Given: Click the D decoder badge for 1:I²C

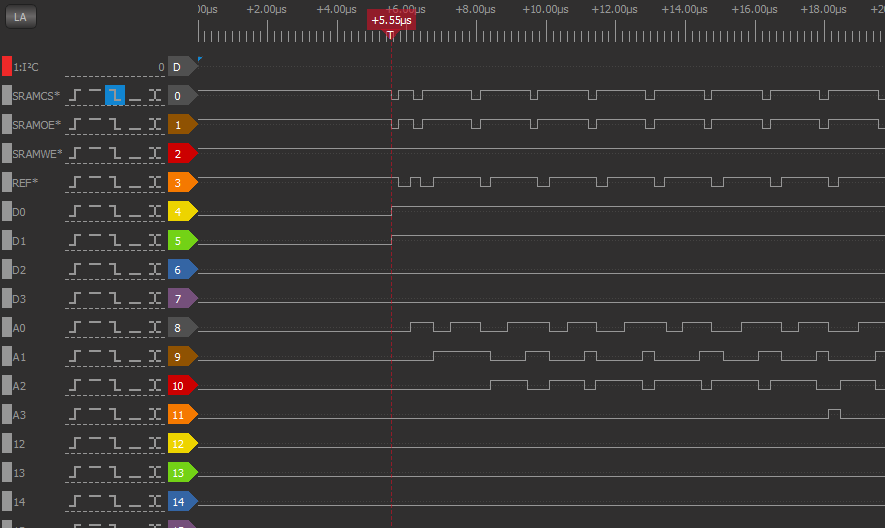Looking at the screenshot, I should [x=182, y=67].
